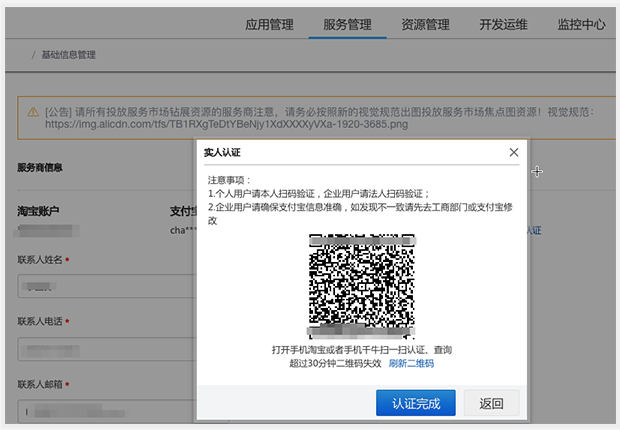Open the 应用管理 tab
This screenshot has height=430, width=620.
coord(269,25)
